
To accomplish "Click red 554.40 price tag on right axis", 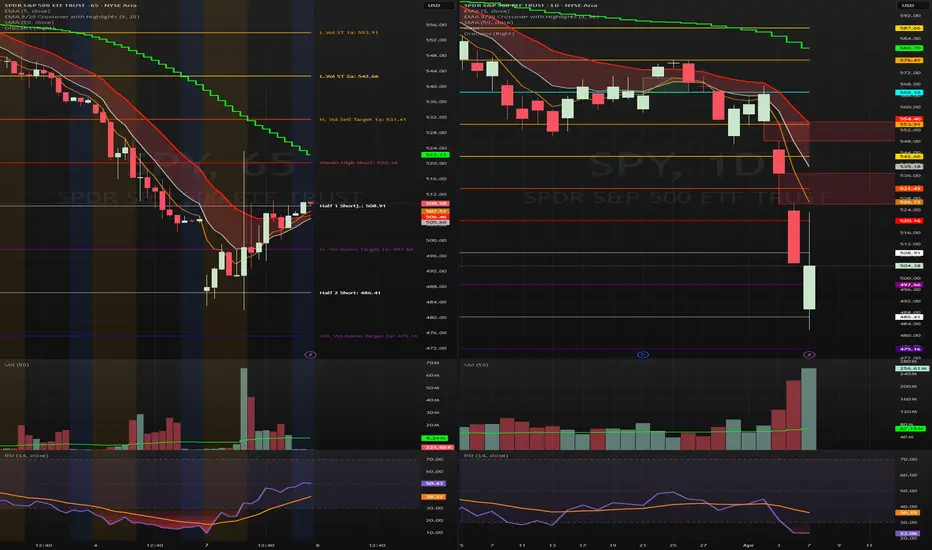I will (909, 119).
